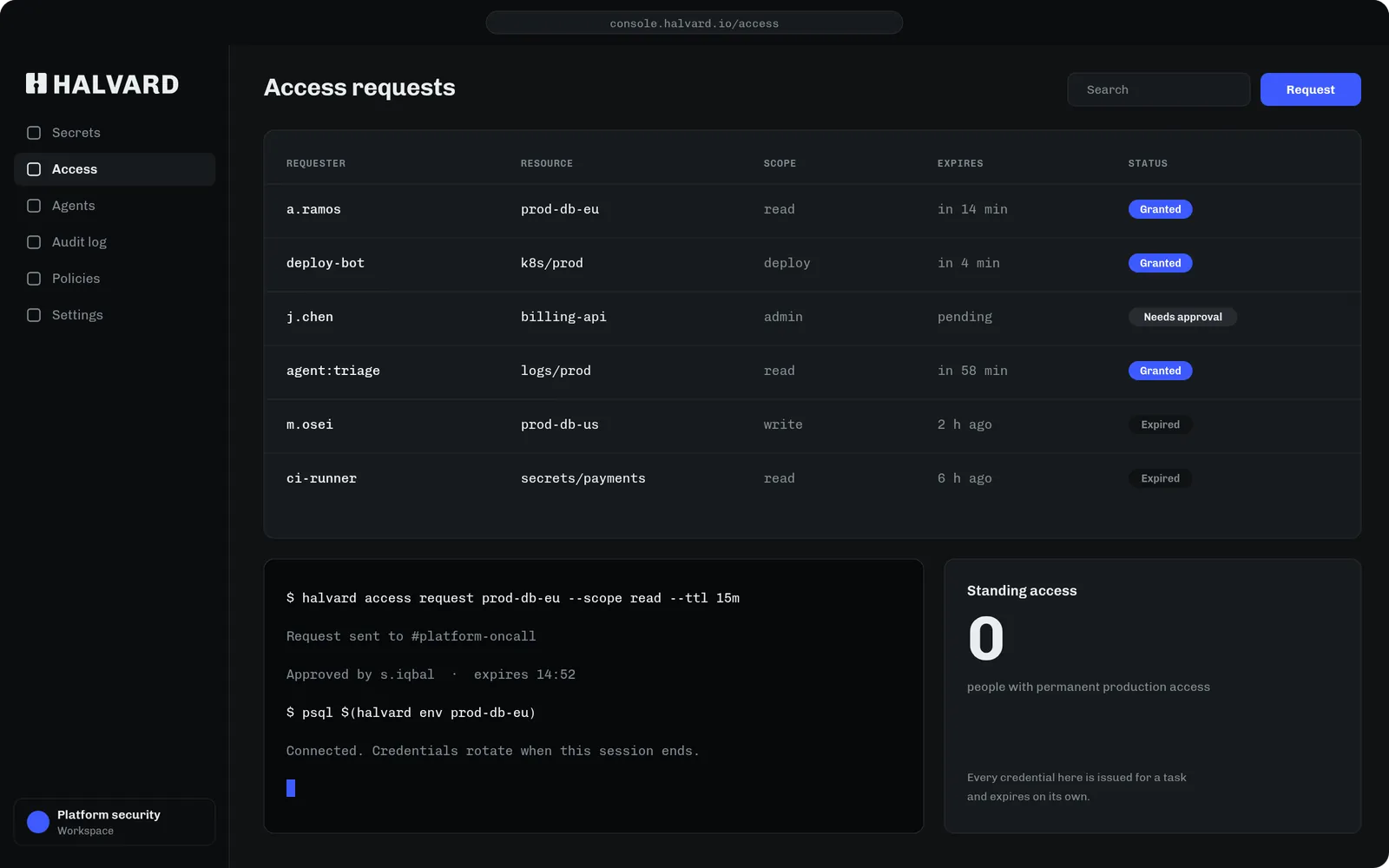Click the Needs approval badge for j.chen
Screen dimensions: 1389x868
click(x=1182, y=317)
